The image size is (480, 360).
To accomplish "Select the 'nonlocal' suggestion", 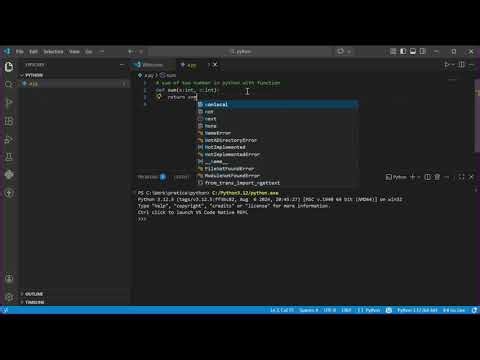I will tap(278, 105).
